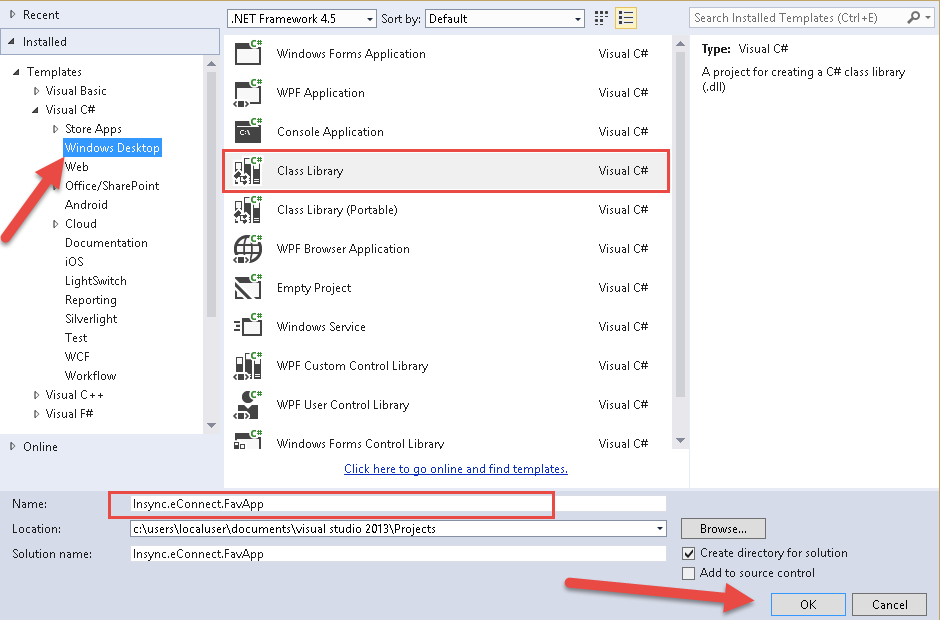Open the .NET Framework 4.5 version dropdown
Screen dimensions: 940x620
pyautogui.click(x=302, y=19)
